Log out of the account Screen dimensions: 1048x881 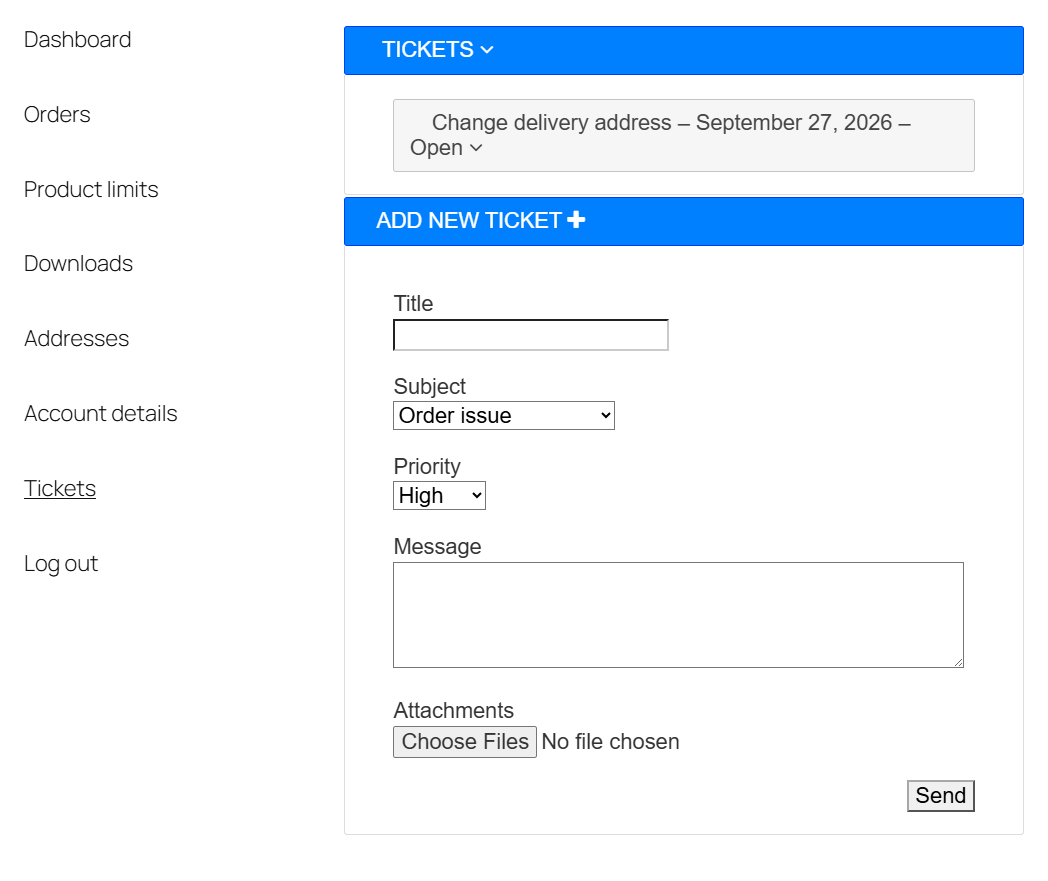[x=61, y=563]
